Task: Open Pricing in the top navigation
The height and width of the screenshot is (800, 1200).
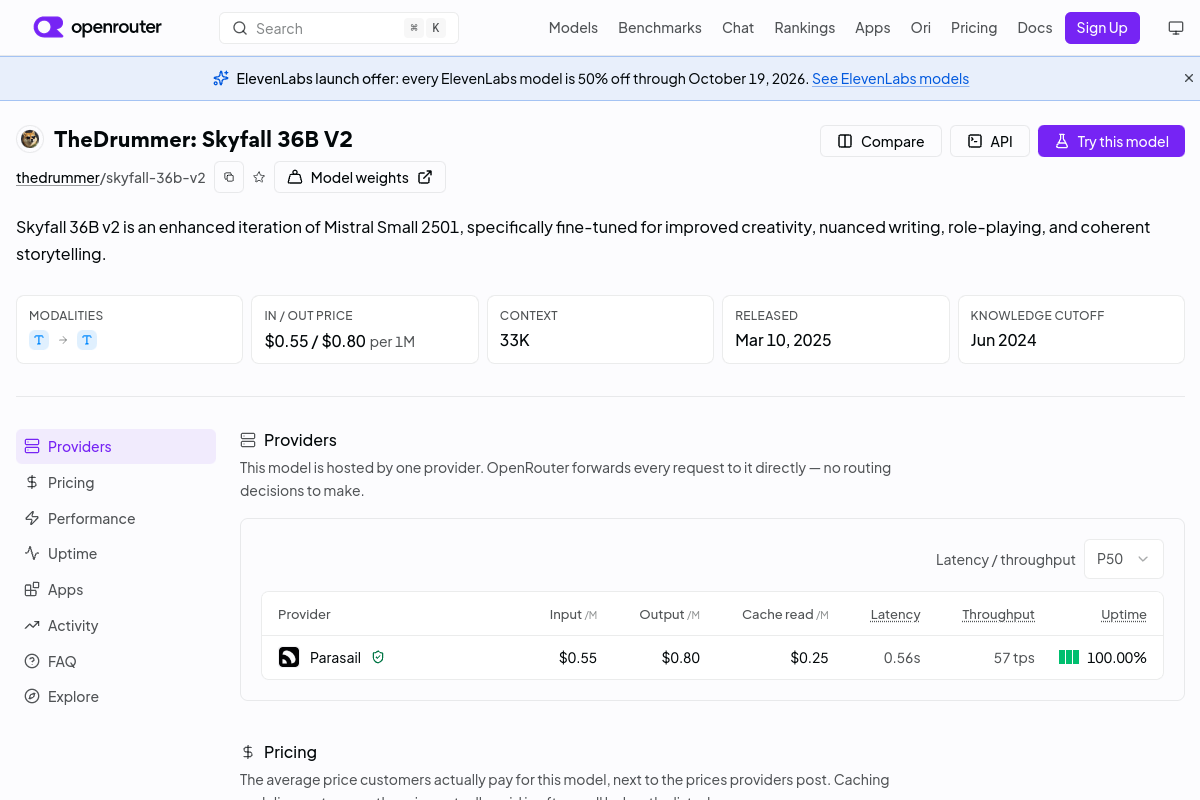Action: click(974, 28)
